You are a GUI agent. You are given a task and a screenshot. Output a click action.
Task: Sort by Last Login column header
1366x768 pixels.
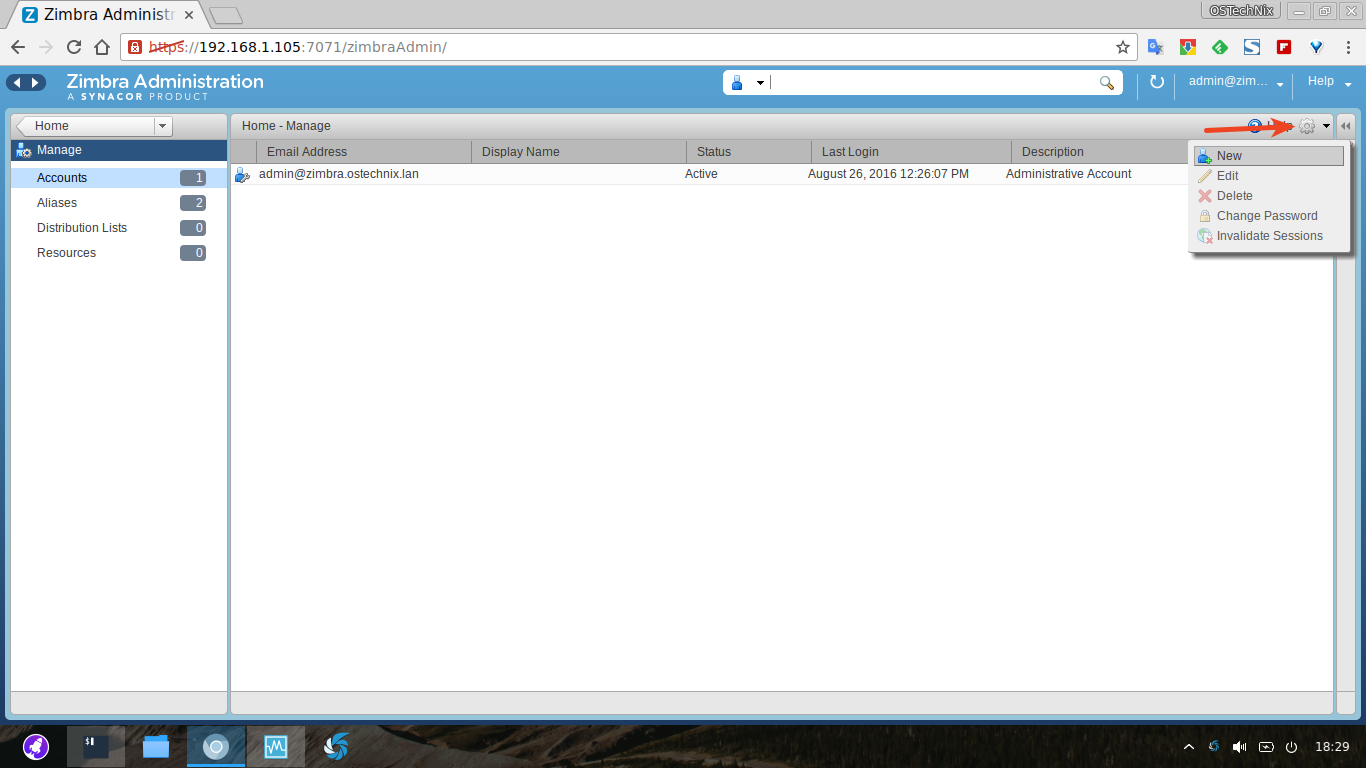(911, 152)
